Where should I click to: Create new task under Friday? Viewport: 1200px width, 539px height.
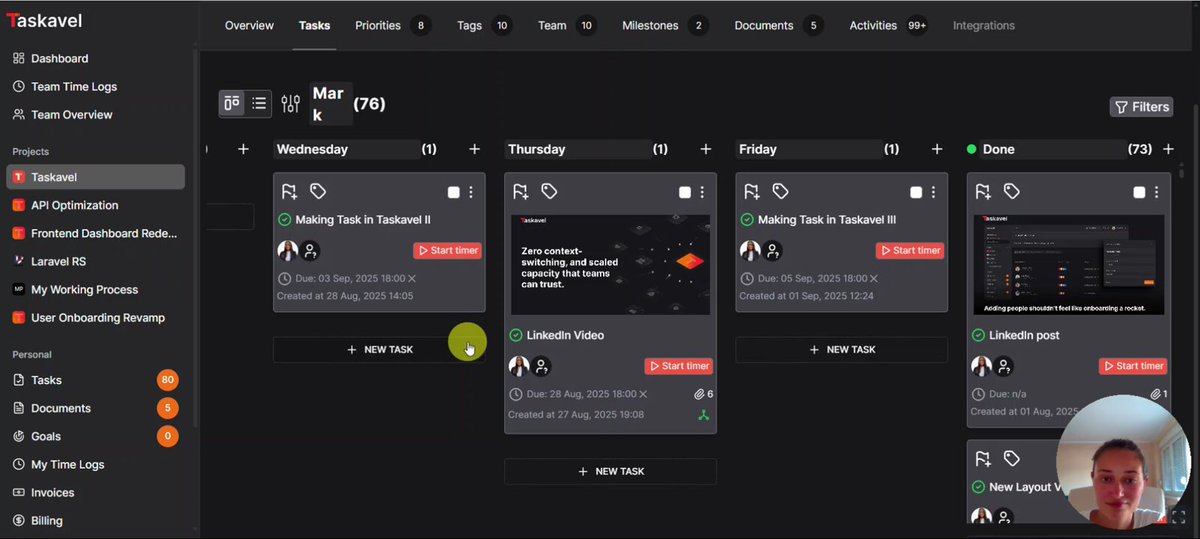[x=842, y=350]
